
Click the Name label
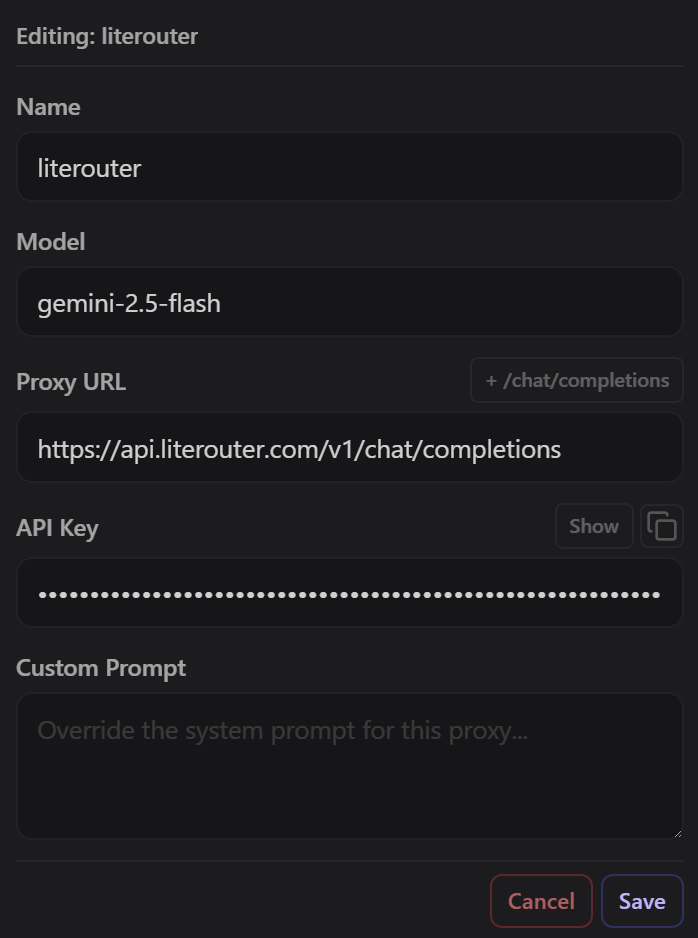(x=48, y=107)
